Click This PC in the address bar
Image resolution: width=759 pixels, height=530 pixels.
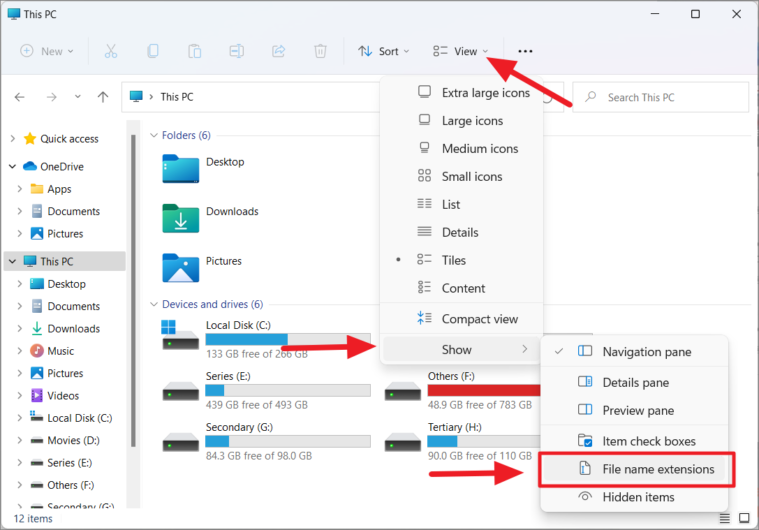177,97
